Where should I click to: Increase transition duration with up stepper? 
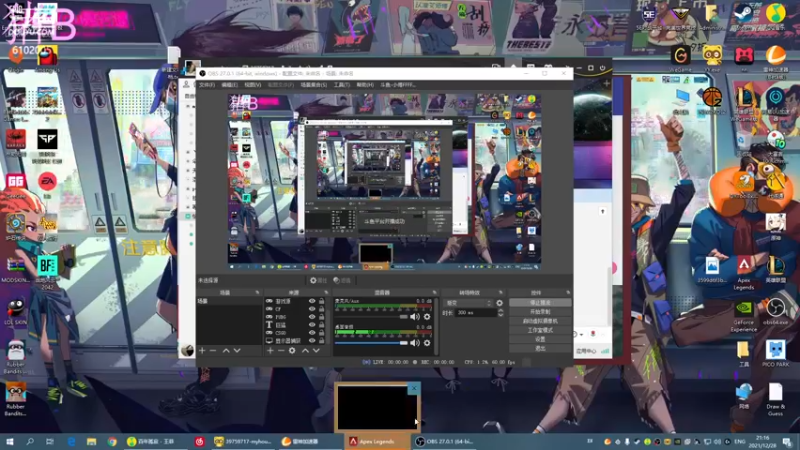(x=500, y=311)
